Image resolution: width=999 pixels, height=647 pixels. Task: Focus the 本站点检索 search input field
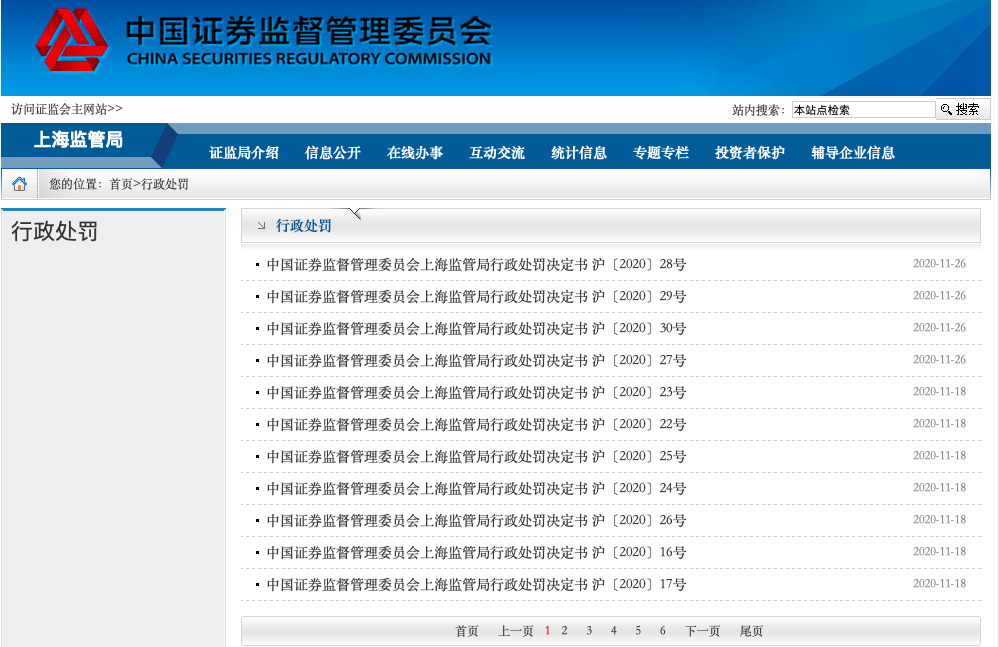863,110
